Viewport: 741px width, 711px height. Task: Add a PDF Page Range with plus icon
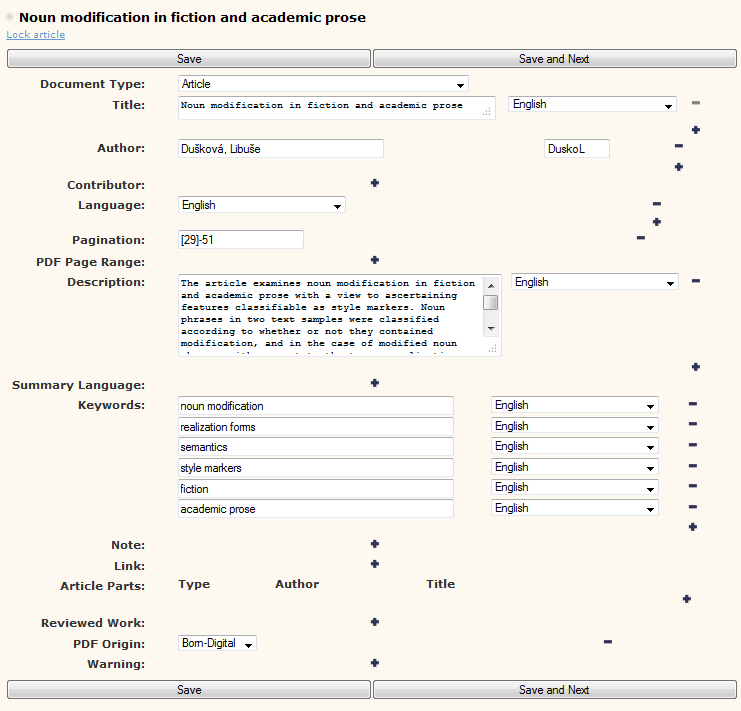click(x=375, y=260)
